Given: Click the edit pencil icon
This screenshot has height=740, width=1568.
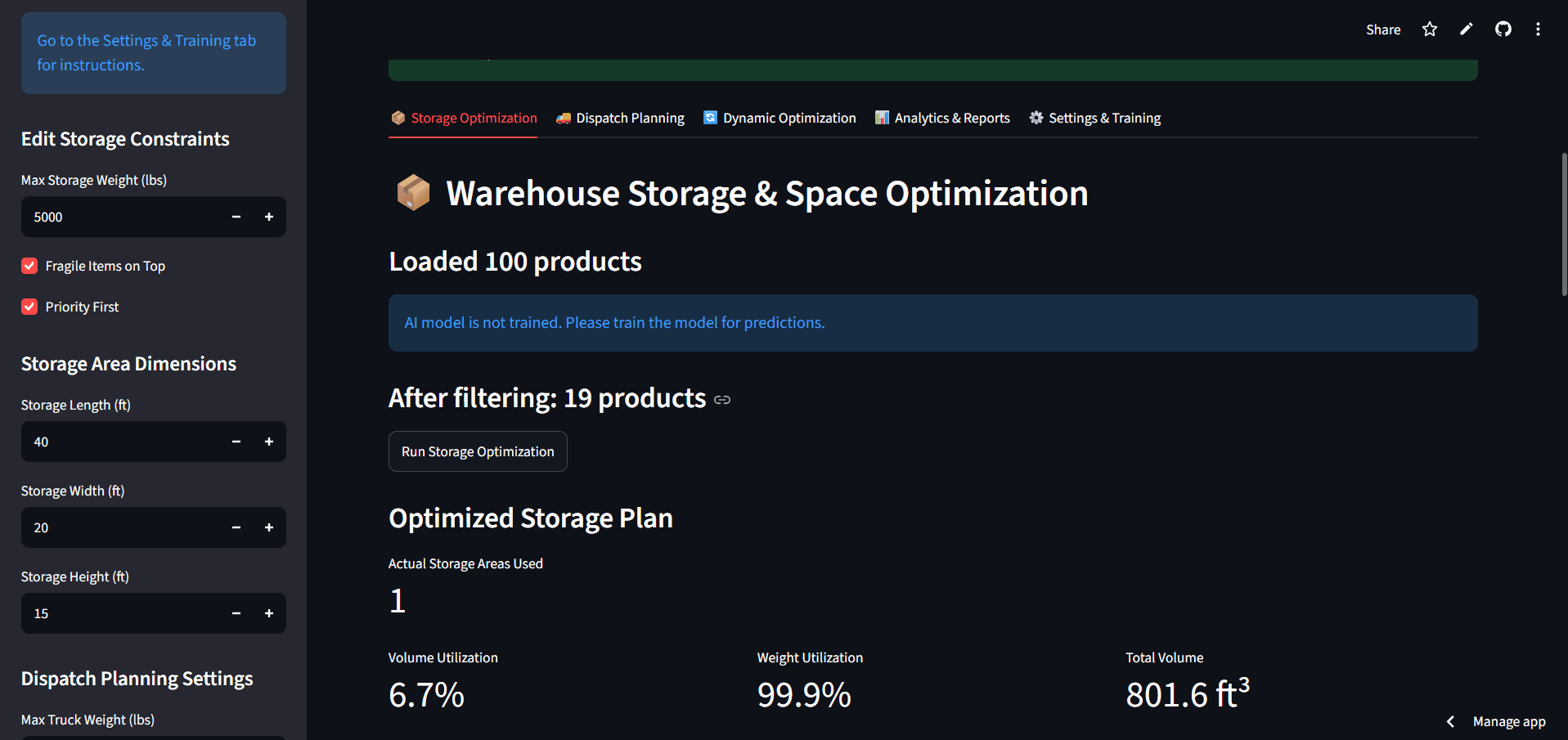Looking at the screenshot, I should [x=1466, y=29].
